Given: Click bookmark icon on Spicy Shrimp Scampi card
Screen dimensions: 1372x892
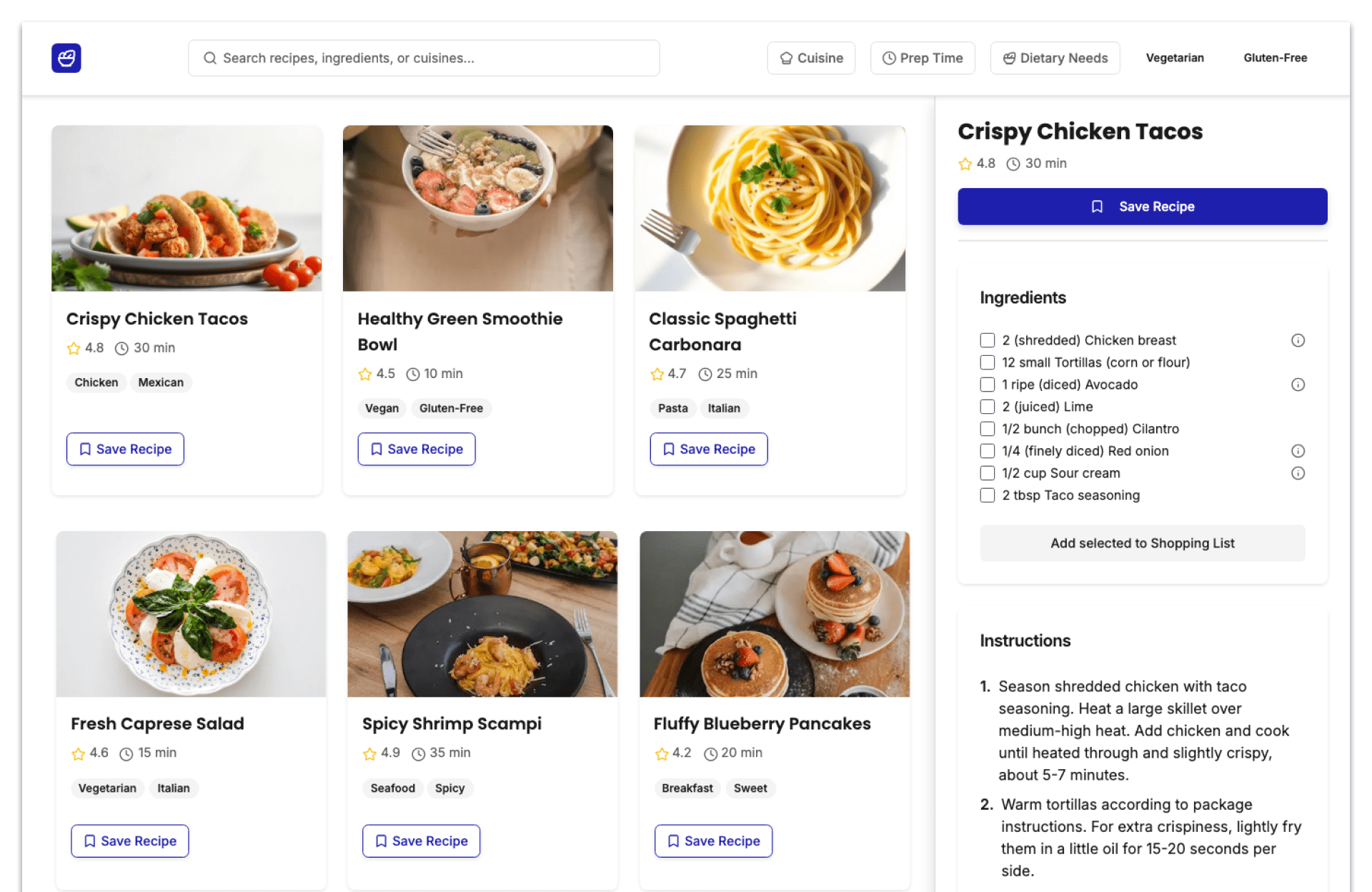Looking at the screenshot, I should coord(382,841).
